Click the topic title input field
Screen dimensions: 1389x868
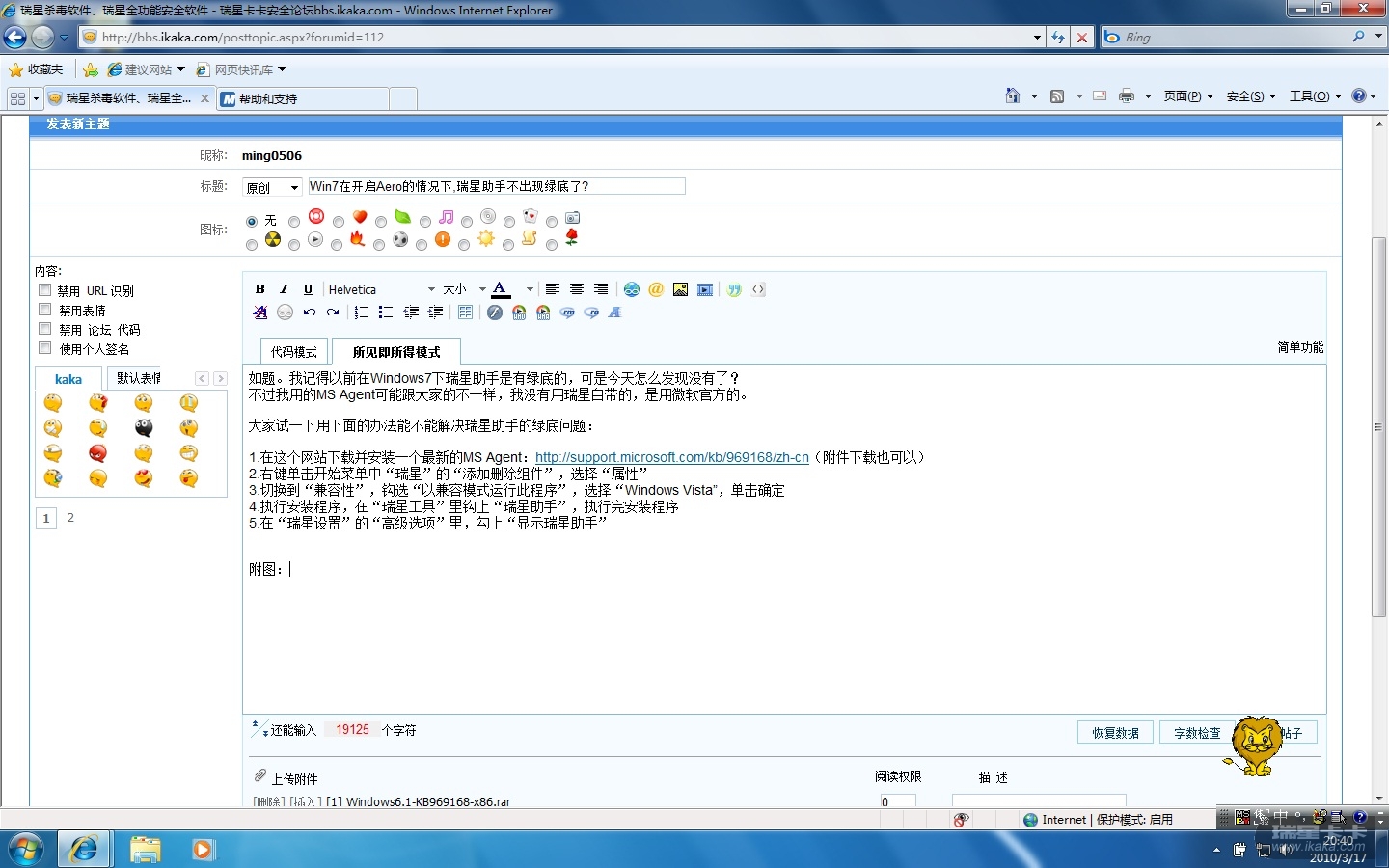[496, 186]
